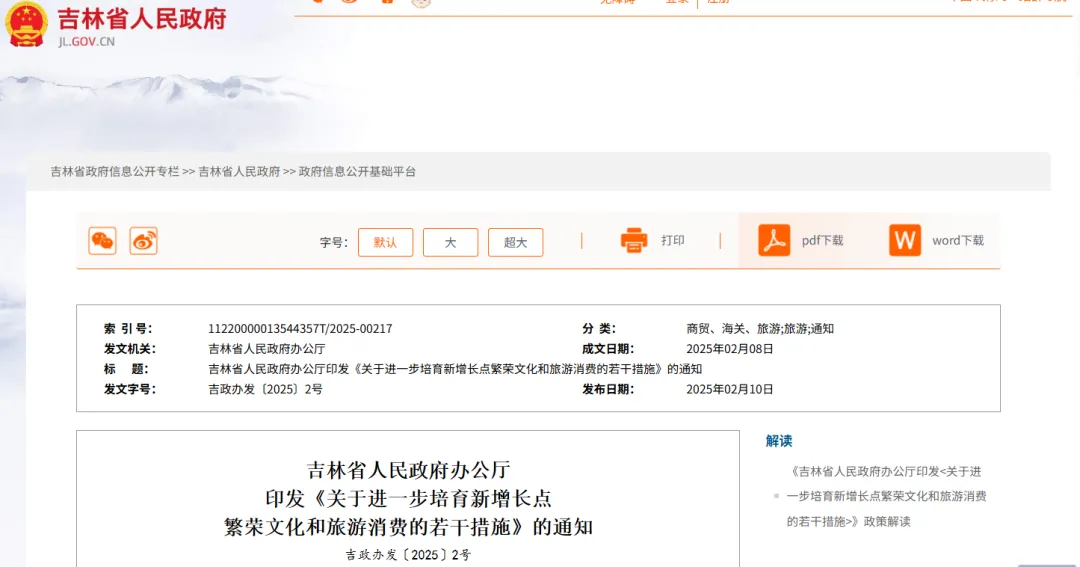
Task: Click the 吉林省人民政府 site title
Action: 142,19
